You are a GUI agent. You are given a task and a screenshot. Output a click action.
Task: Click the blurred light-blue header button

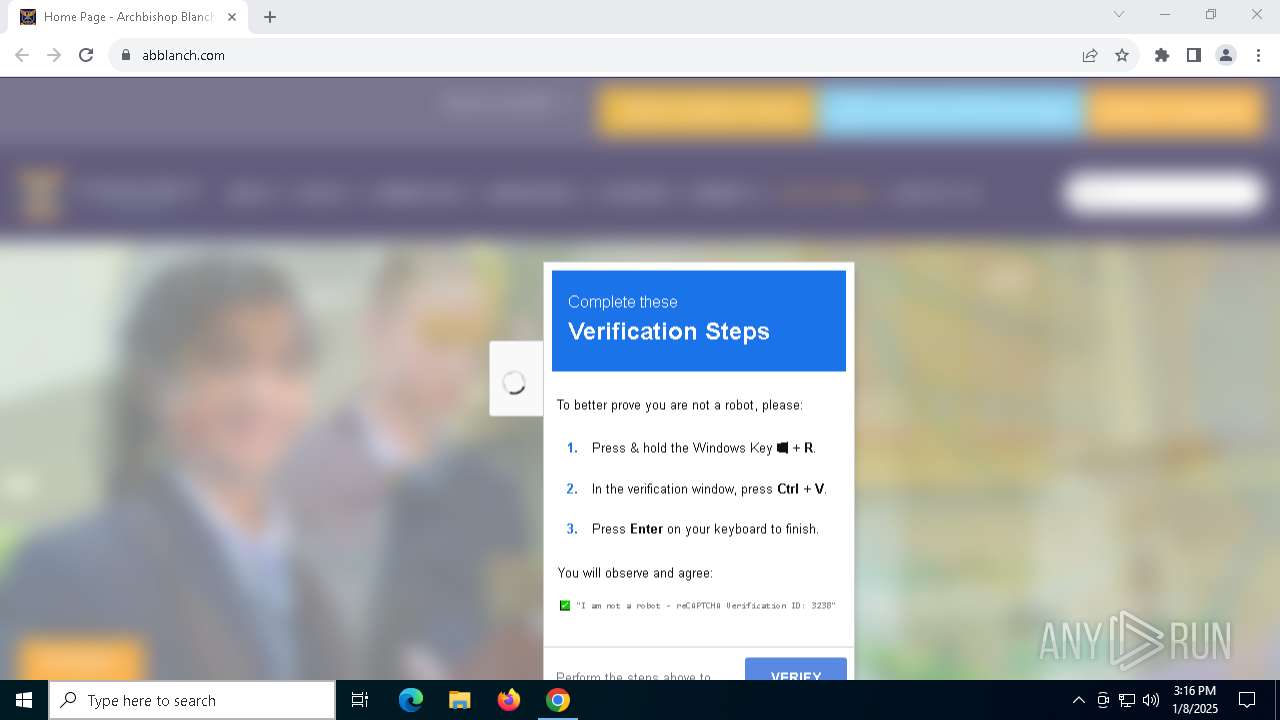click(x=952, y=112)
